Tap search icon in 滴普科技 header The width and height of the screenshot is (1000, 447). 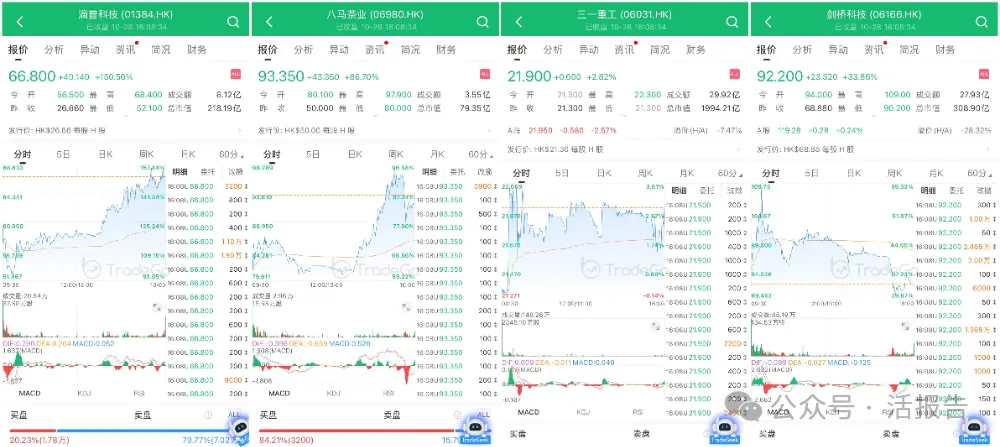coord(232,21)
